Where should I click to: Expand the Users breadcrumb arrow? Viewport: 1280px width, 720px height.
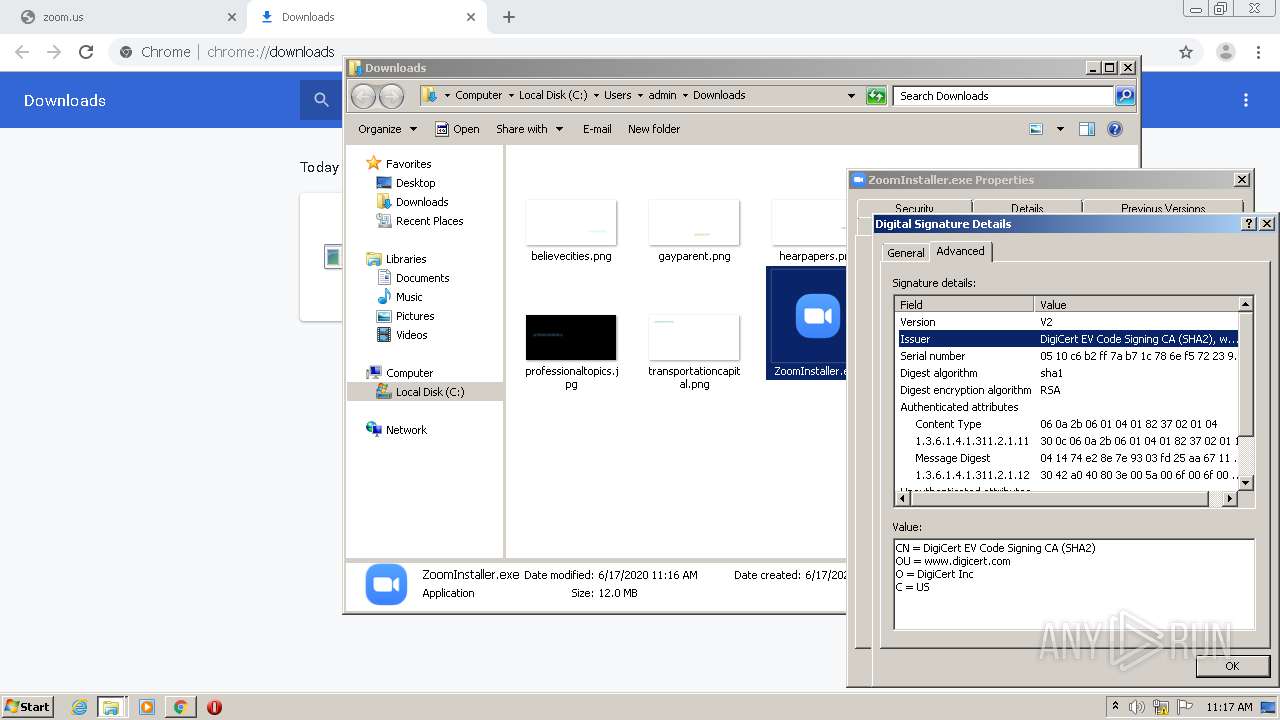pos(640,96)
